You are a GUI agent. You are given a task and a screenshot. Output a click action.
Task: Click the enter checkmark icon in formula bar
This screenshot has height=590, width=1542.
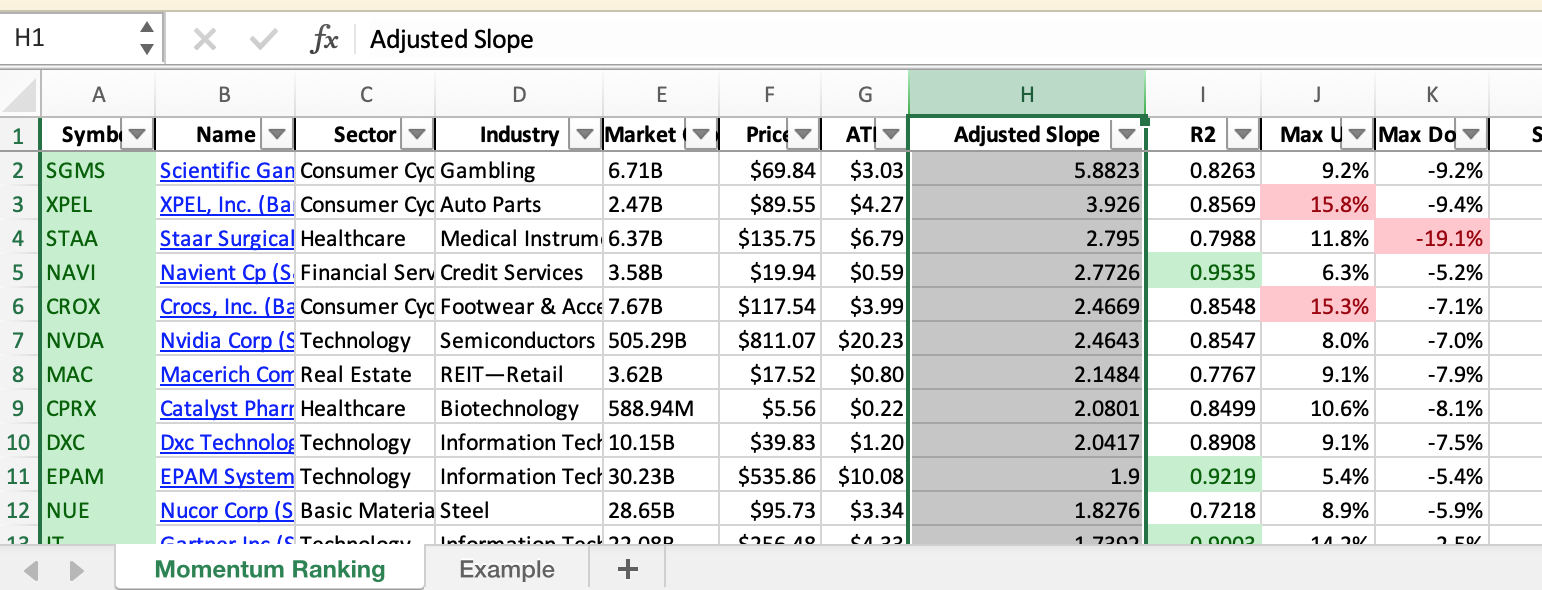264,39
